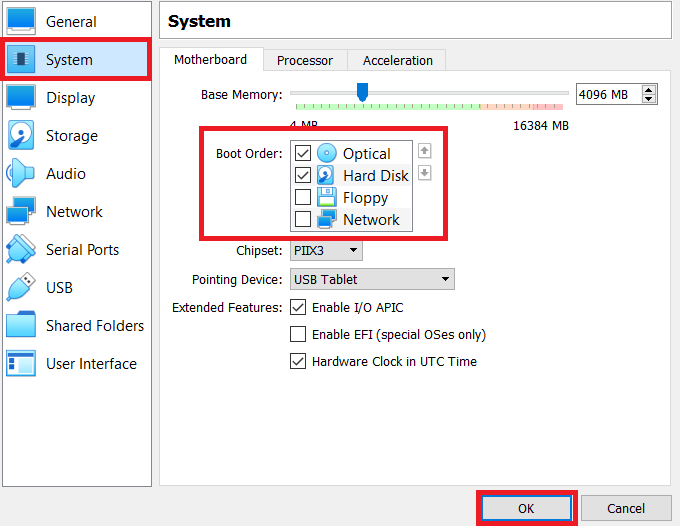Click the Storage label in sidebar
The width and height of the screenshot is (680, 526).
pos(72,136)
